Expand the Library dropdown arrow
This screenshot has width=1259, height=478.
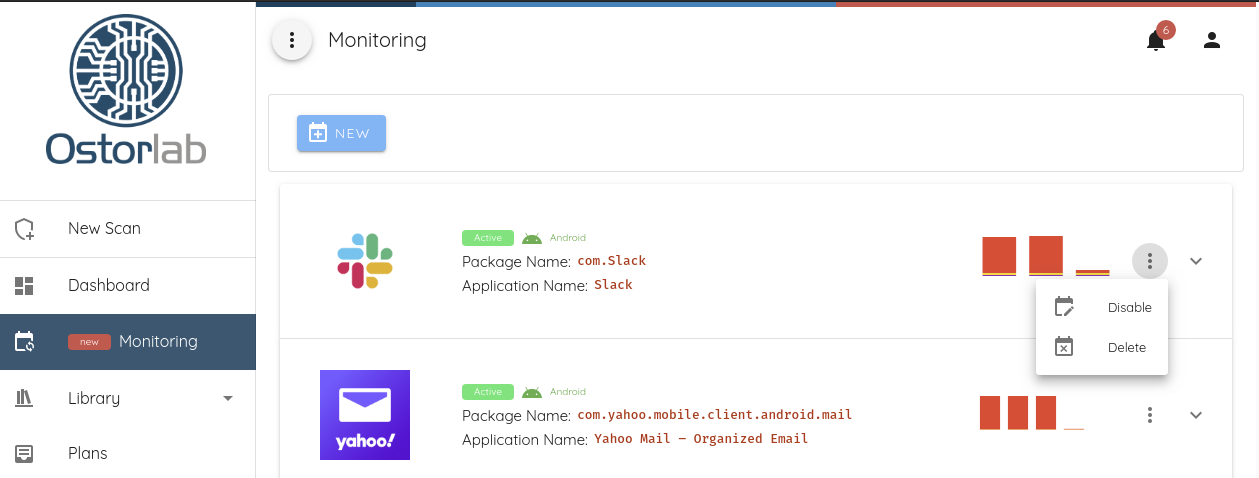tap(228, 398)
